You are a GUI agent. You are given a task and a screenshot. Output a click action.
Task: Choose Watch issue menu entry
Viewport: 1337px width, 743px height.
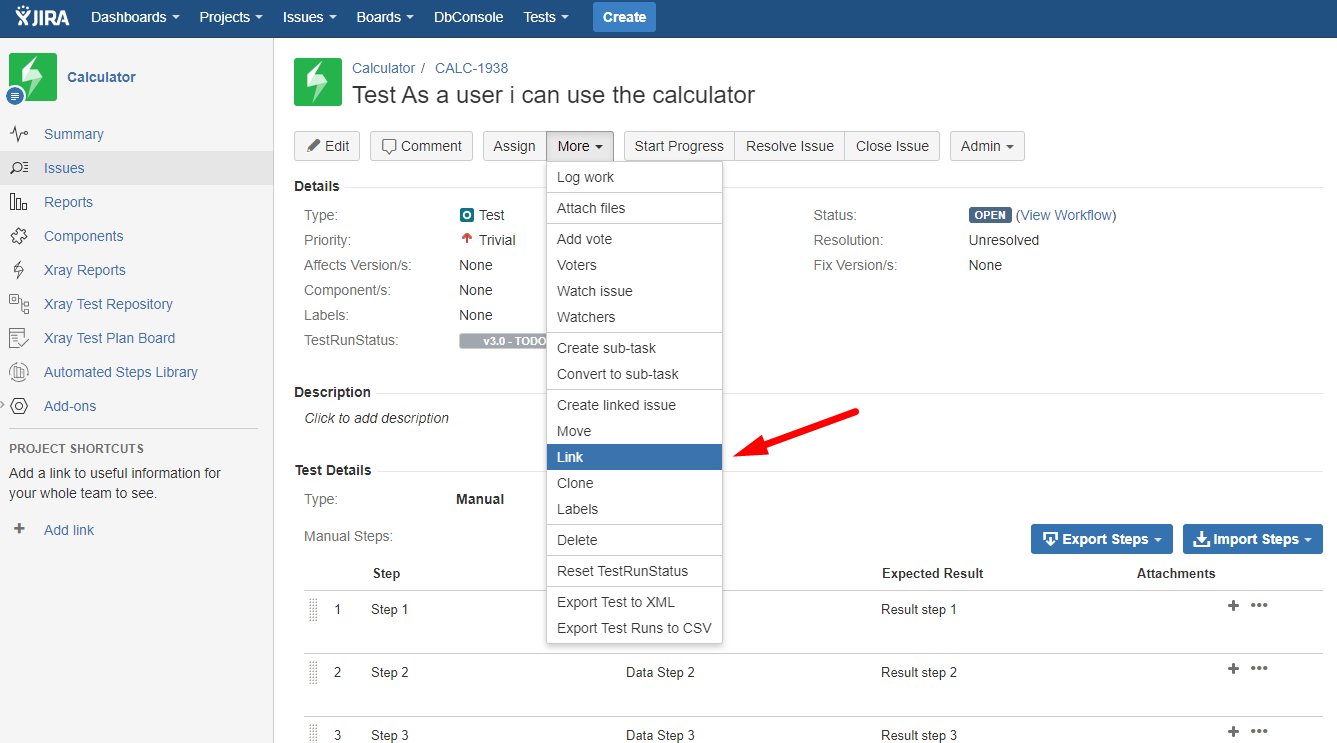click(634, 291)
